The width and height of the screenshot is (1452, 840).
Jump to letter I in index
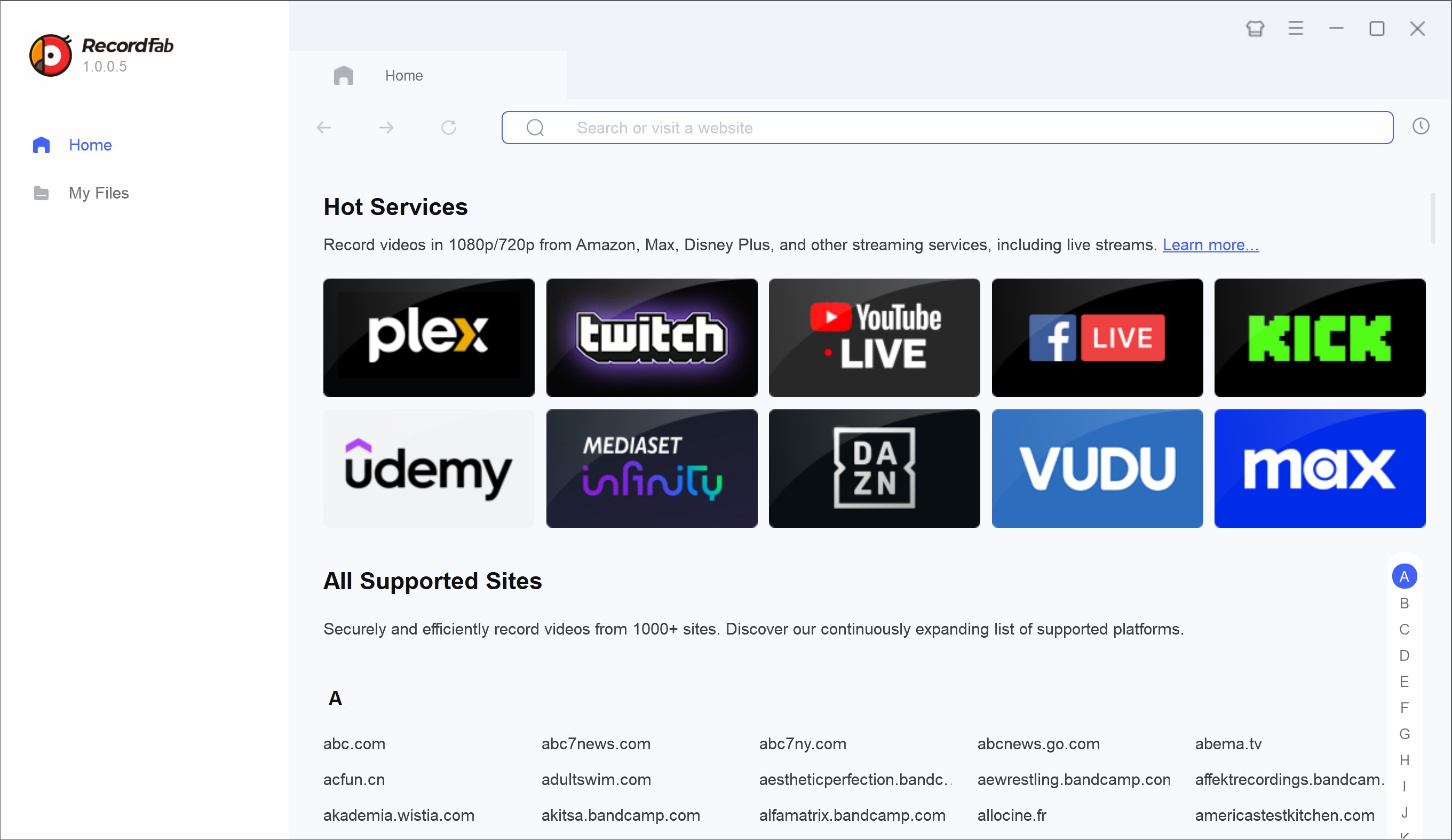point(1404,787)
